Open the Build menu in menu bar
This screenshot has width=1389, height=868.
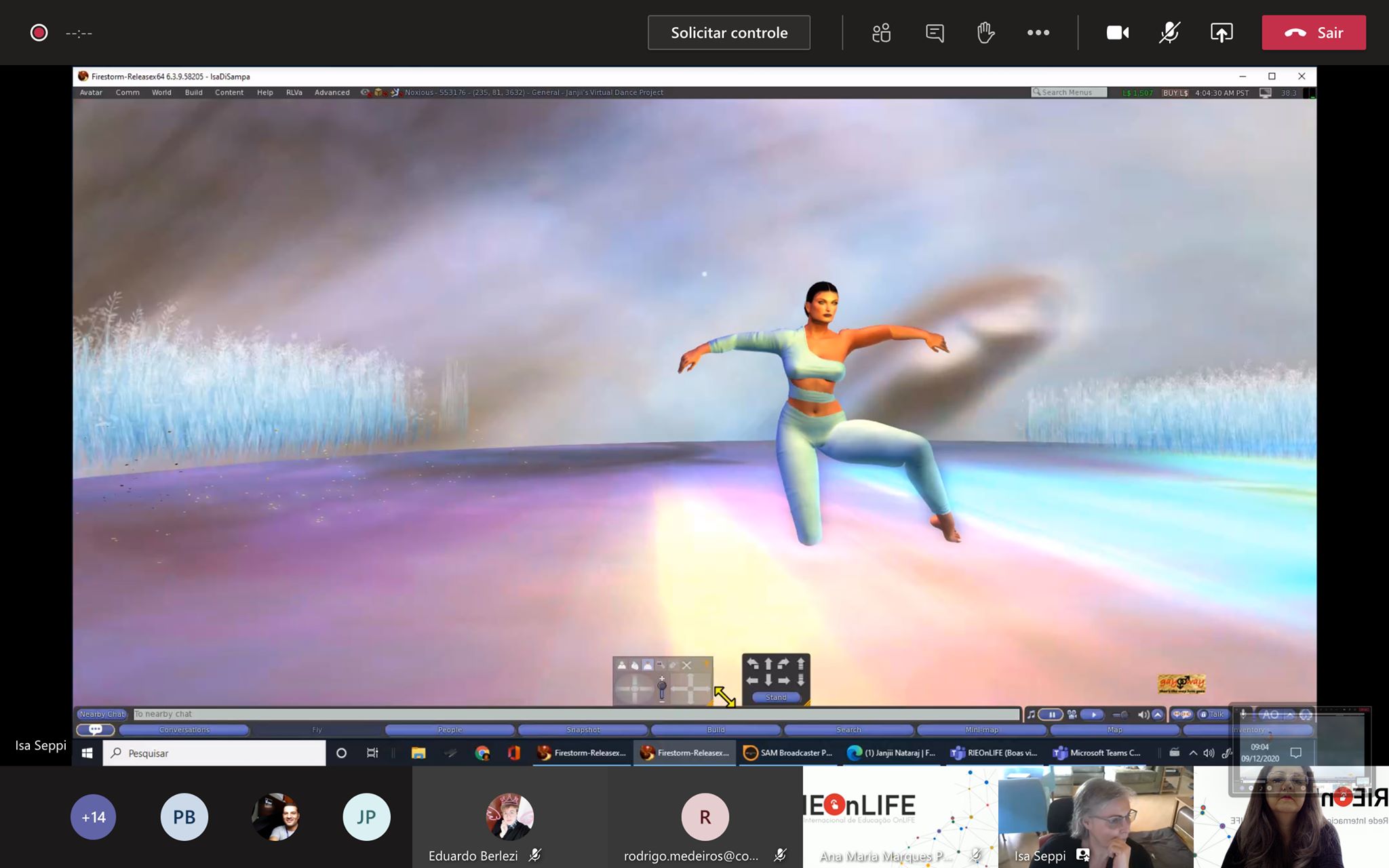pos(193,92)
